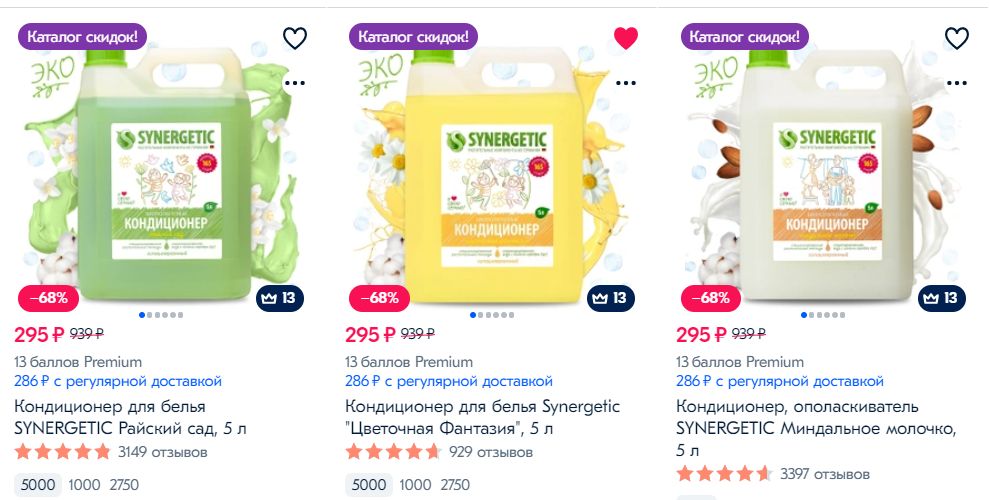Open three-dots menu on Цветочная Фантазия card
The height and width of the screenshot is (500, 989).
(626, 83)
